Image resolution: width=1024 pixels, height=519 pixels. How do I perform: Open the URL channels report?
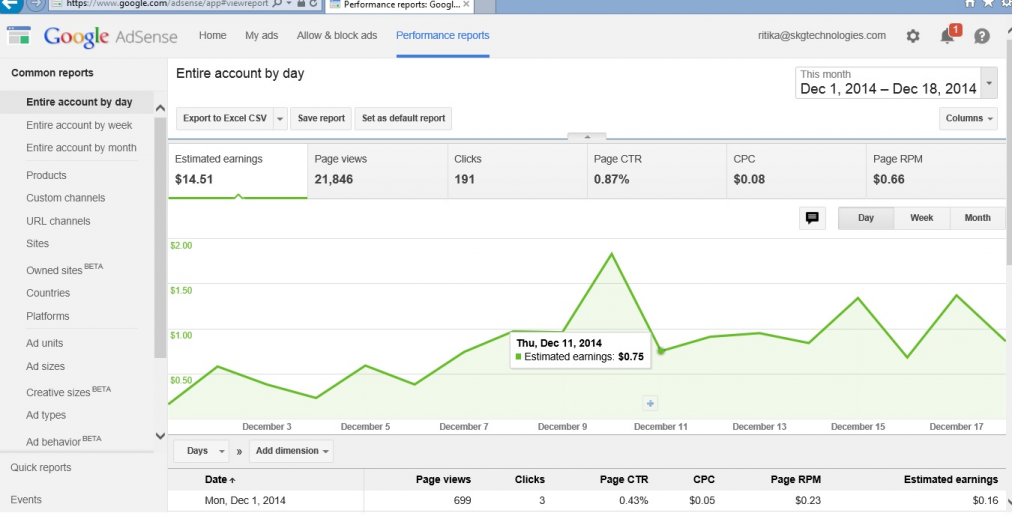coord(58,221)
